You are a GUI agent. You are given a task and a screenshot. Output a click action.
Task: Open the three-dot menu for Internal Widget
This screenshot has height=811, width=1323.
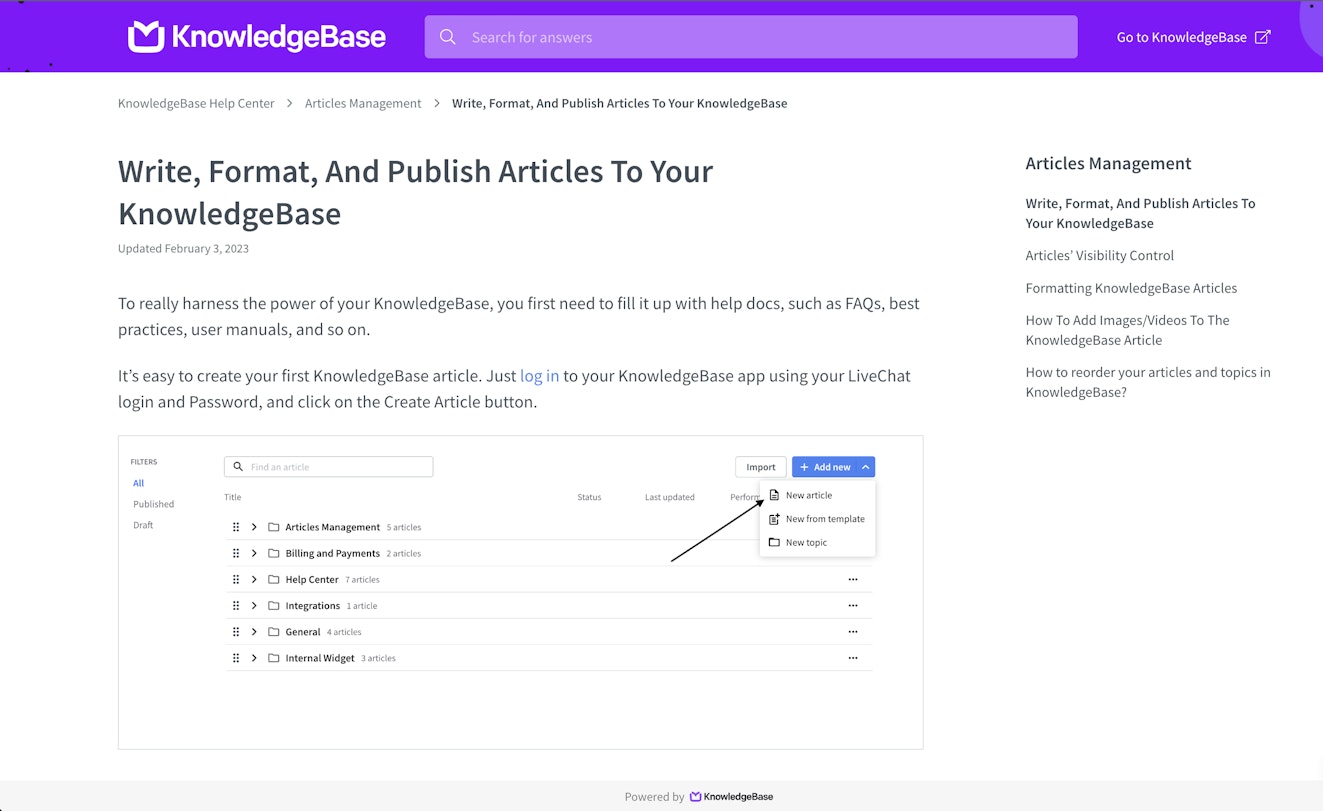[853, 658]
